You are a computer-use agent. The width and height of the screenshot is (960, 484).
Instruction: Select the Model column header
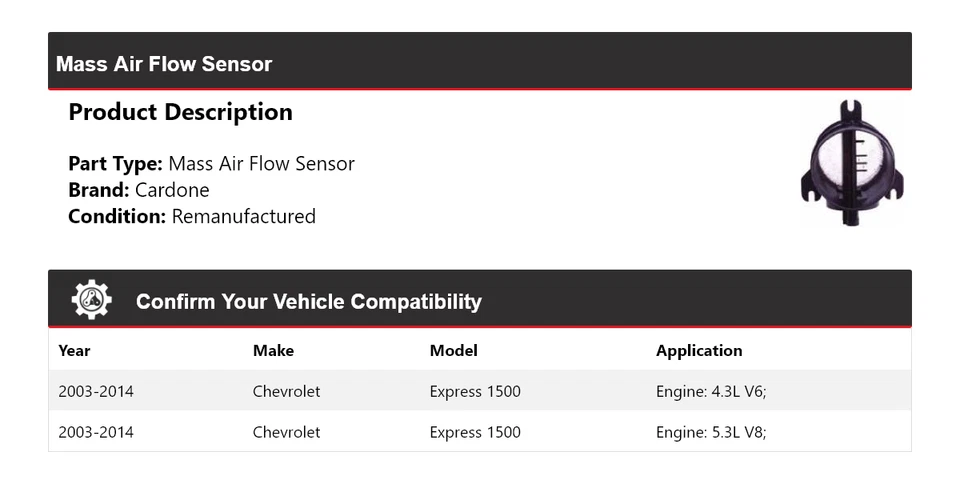click(x=453, y=351)
